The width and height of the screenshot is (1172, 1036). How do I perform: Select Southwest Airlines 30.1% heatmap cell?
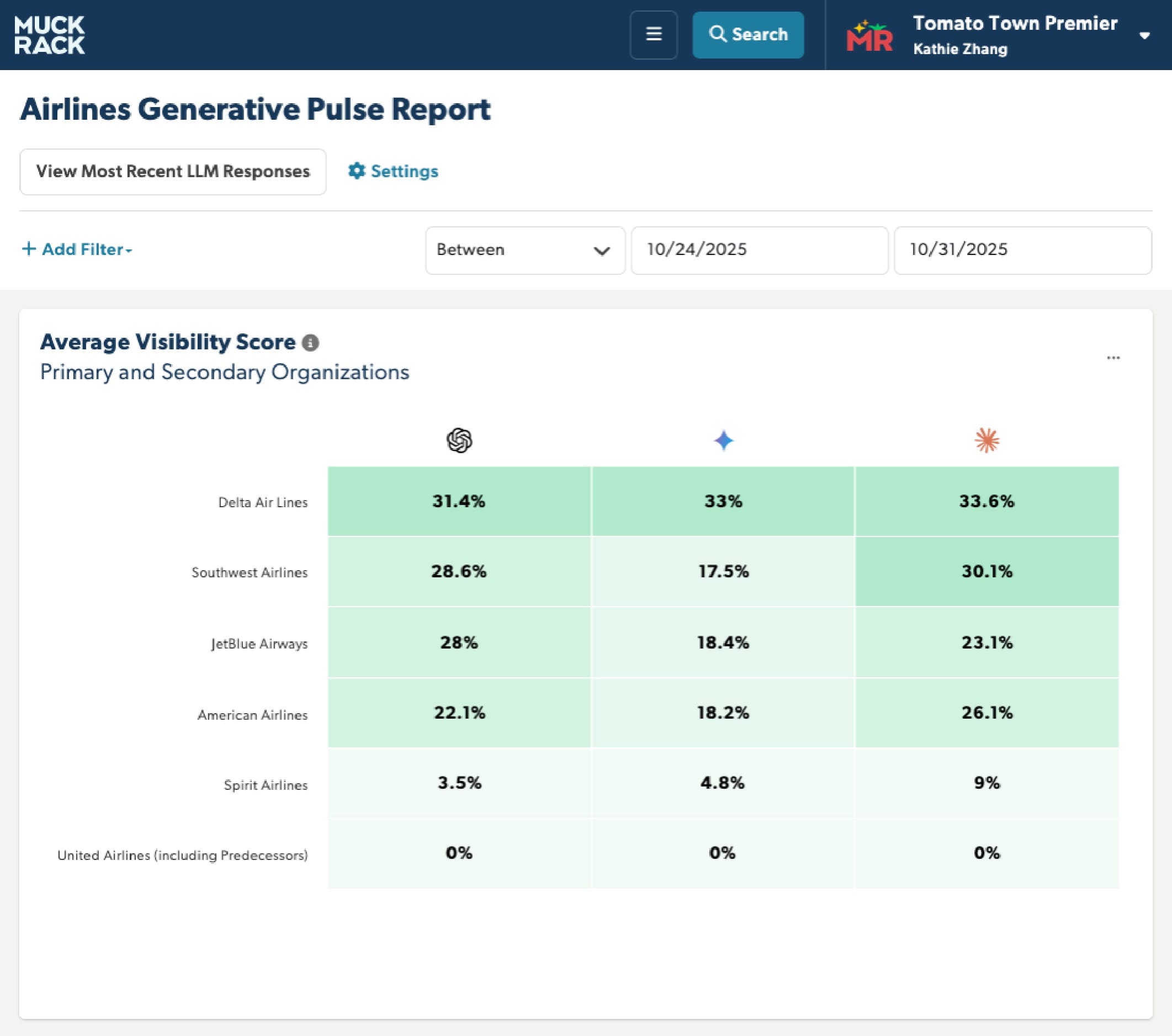[x=987, y=571]
